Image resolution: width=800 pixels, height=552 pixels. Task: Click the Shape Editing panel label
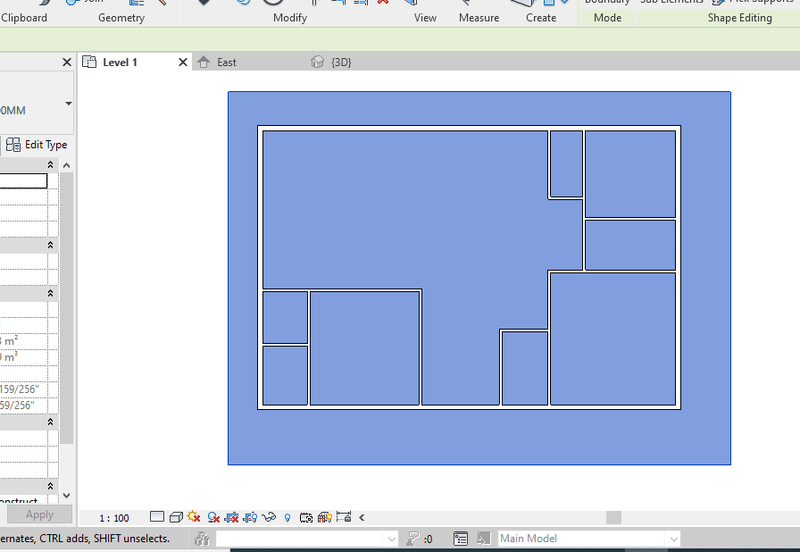[740, 18]
